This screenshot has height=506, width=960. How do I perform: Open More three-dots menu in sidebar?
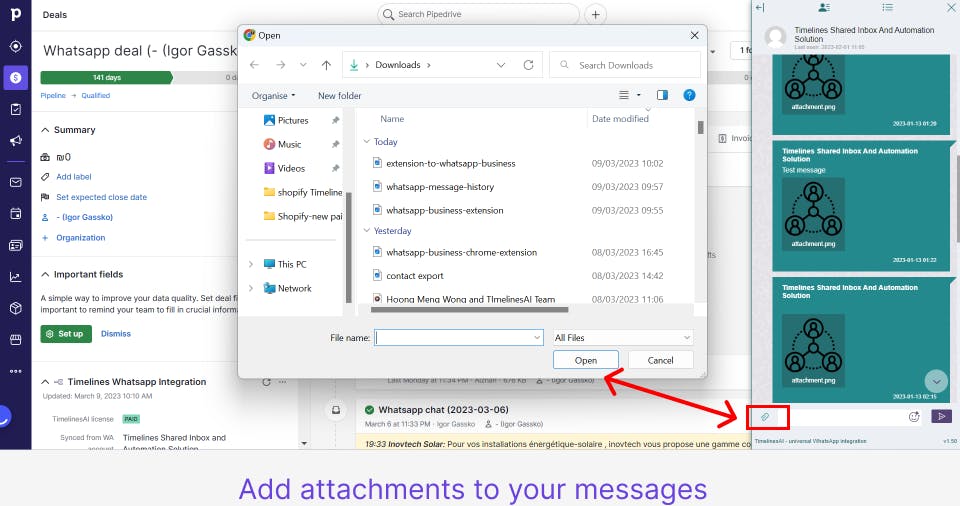coord(15,371)
